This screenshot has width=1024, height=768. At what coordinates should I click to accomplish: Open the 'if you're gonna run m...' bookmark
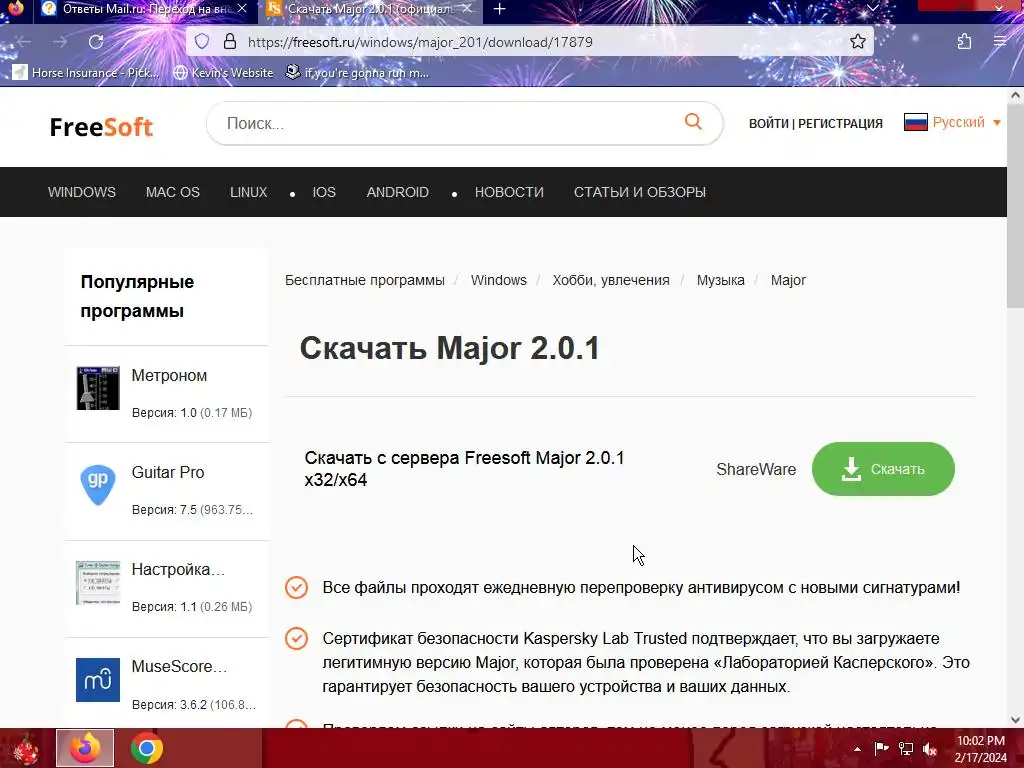(x=357, y=72)
